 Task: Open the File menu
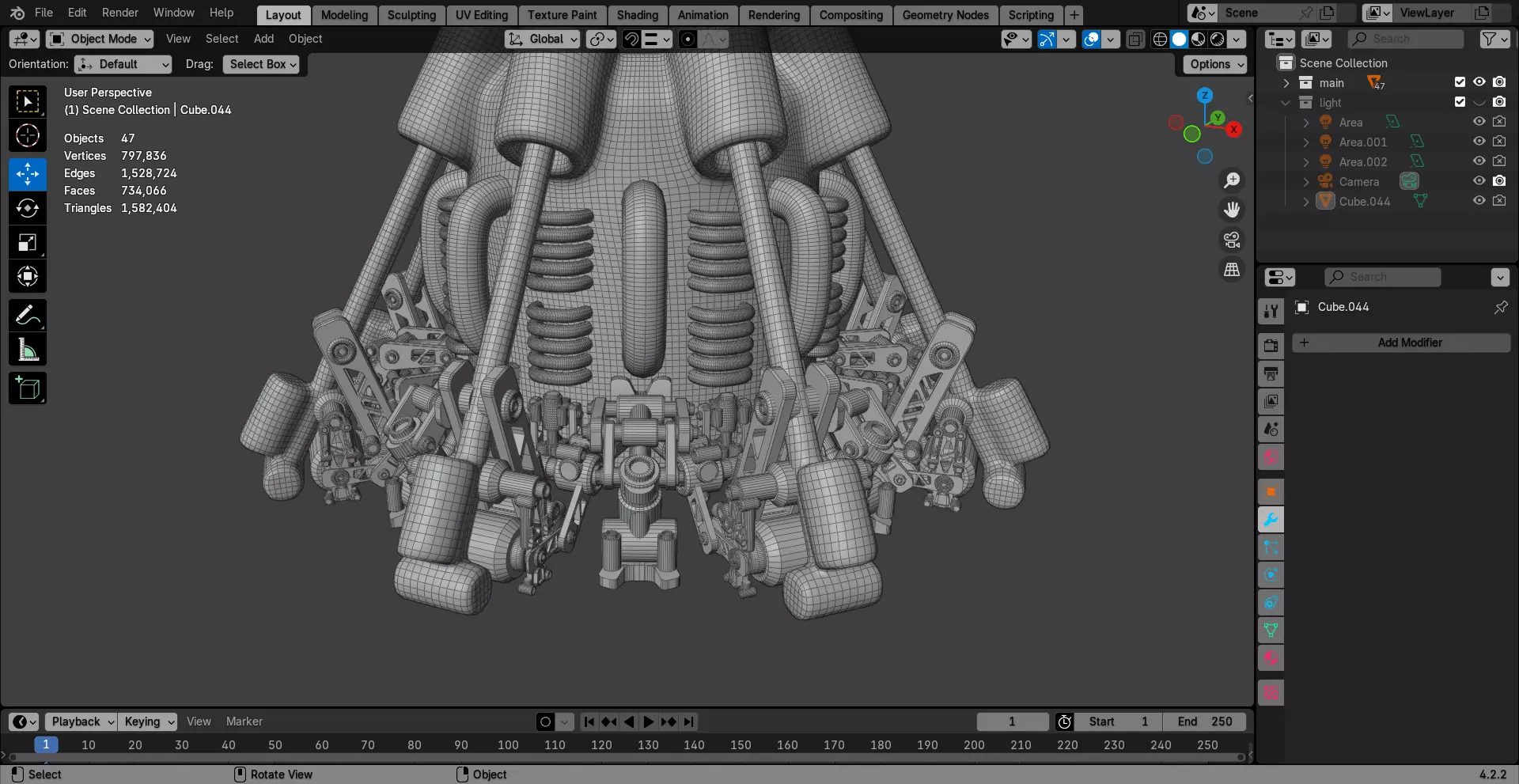[44, 13]
